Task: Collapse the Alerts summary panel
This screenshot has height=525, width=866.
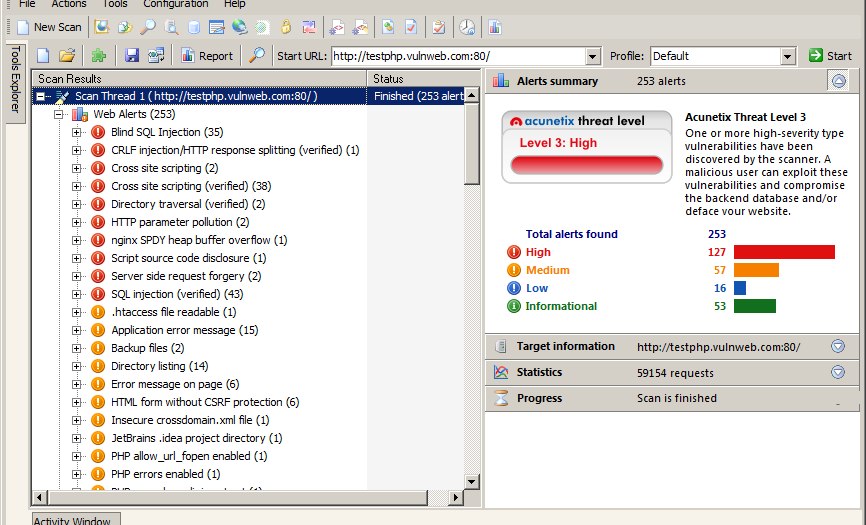Action: click(x=838, y=81)
